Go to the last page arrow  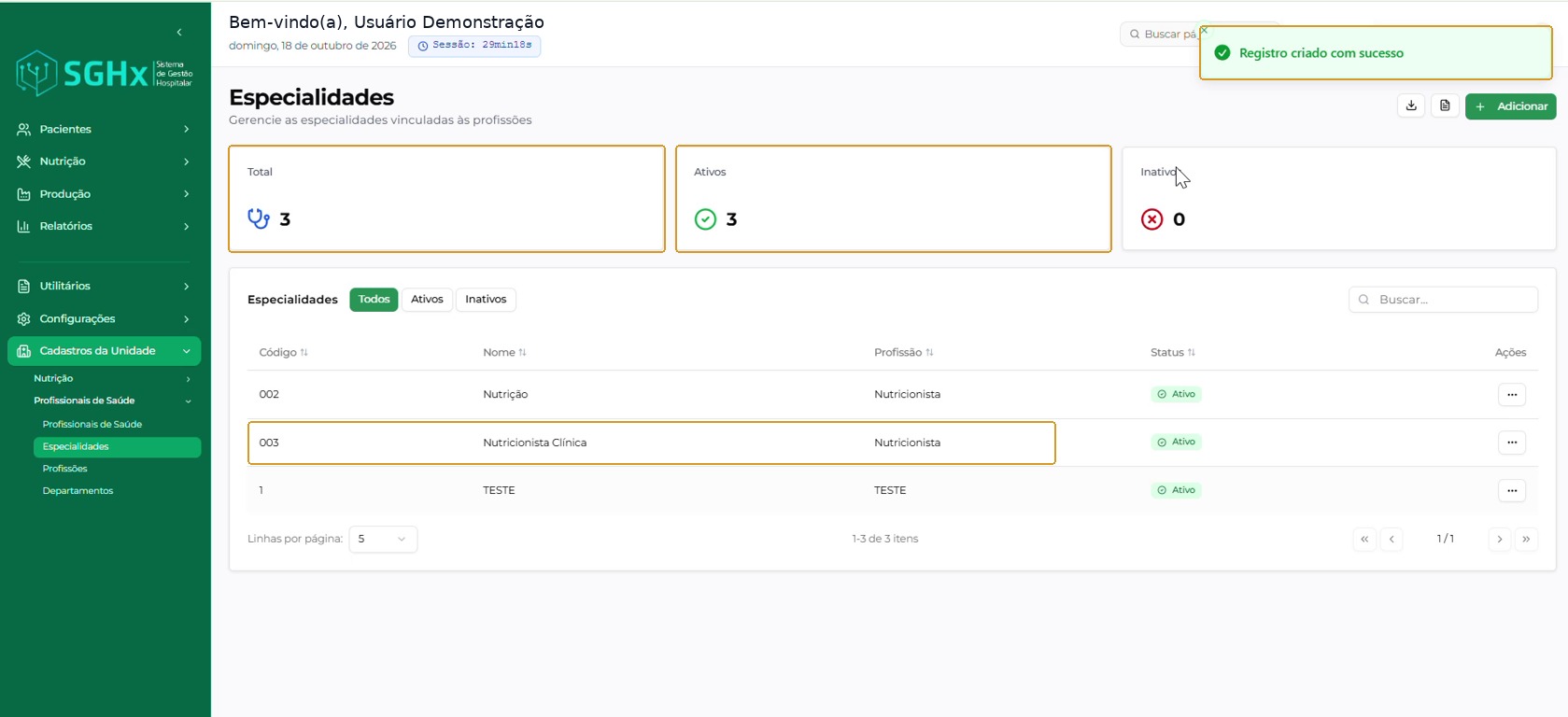(1526, 539)
